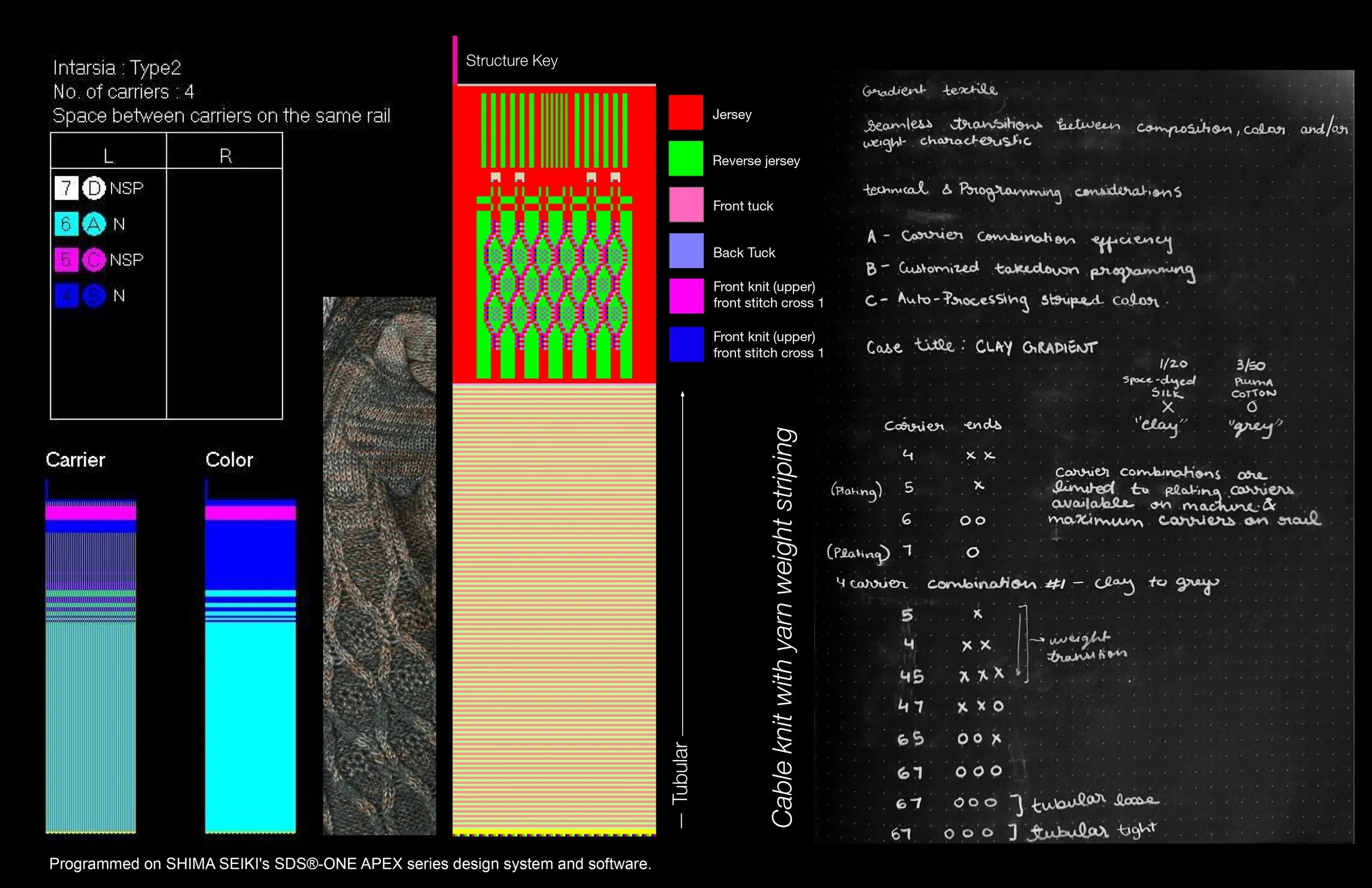This screenshot has height=888, width=1372.
Task: Click the NSP label beside carrier 5
Action: (x=126, y=260)
